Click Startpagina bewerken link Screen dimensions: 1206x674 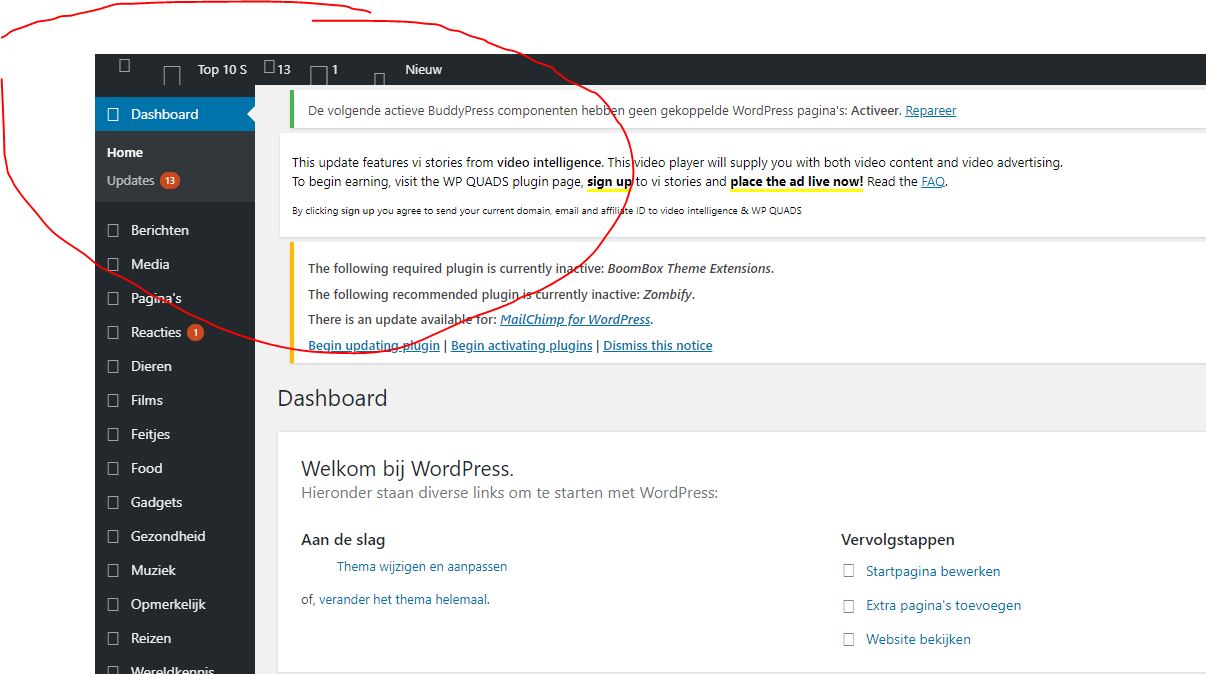pyautogui.click(x=933, y=572)
